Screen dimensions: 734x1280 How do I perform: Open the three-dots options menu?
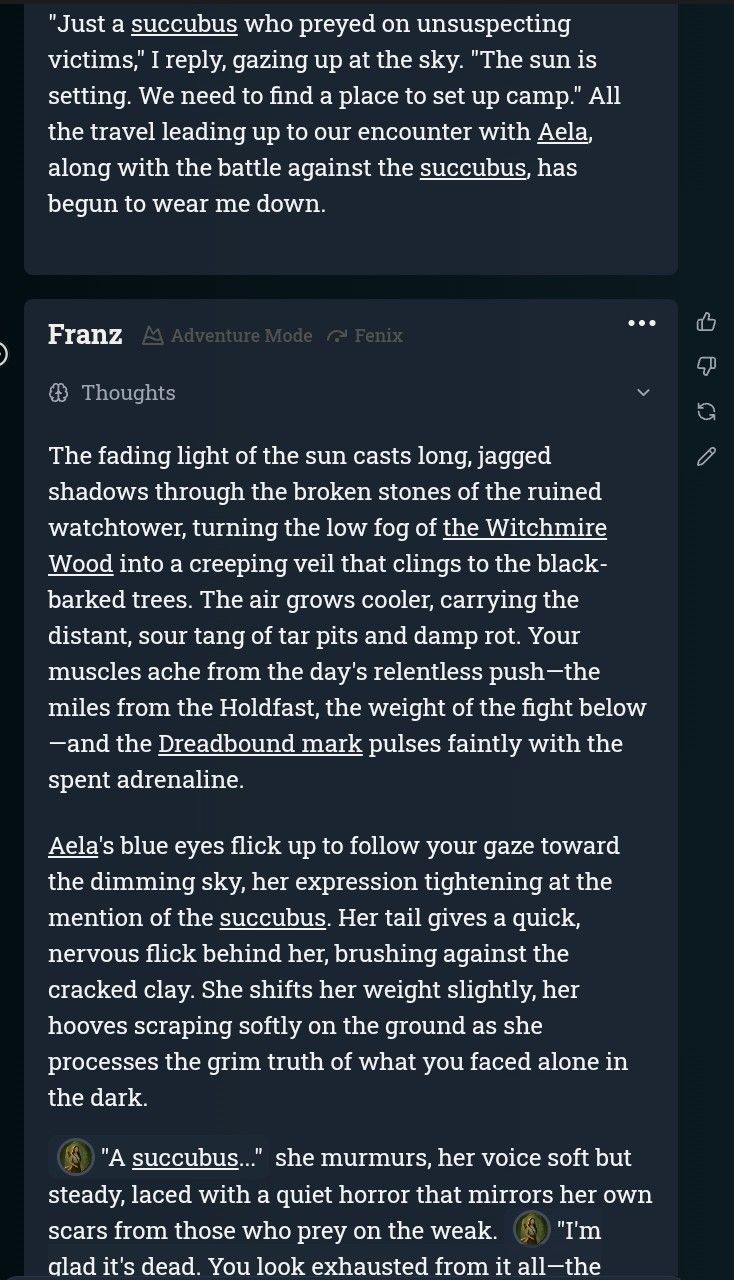(641, 323)
